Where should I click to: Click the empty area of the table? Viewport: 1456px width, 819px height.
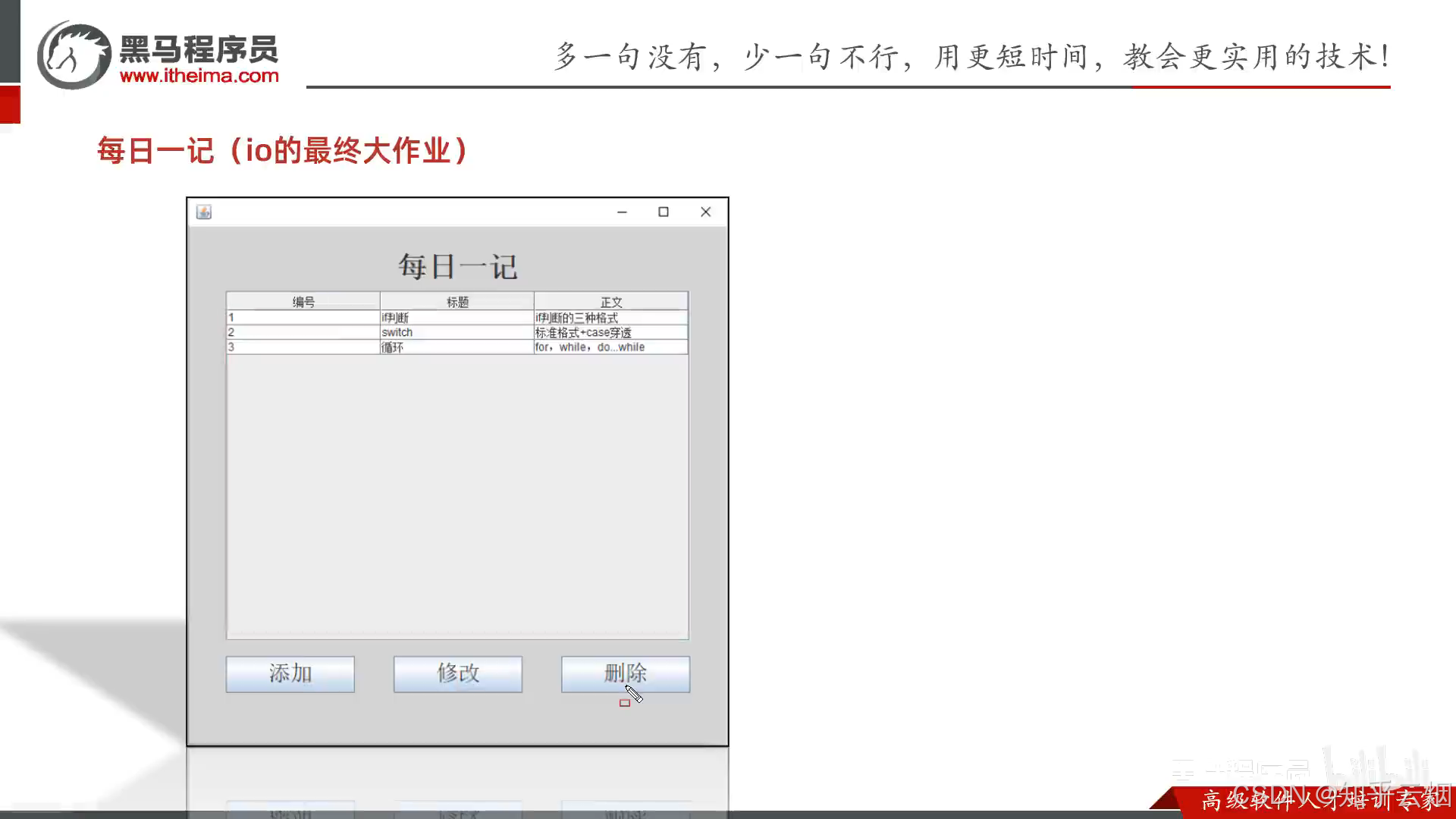[x=457, y=493]
